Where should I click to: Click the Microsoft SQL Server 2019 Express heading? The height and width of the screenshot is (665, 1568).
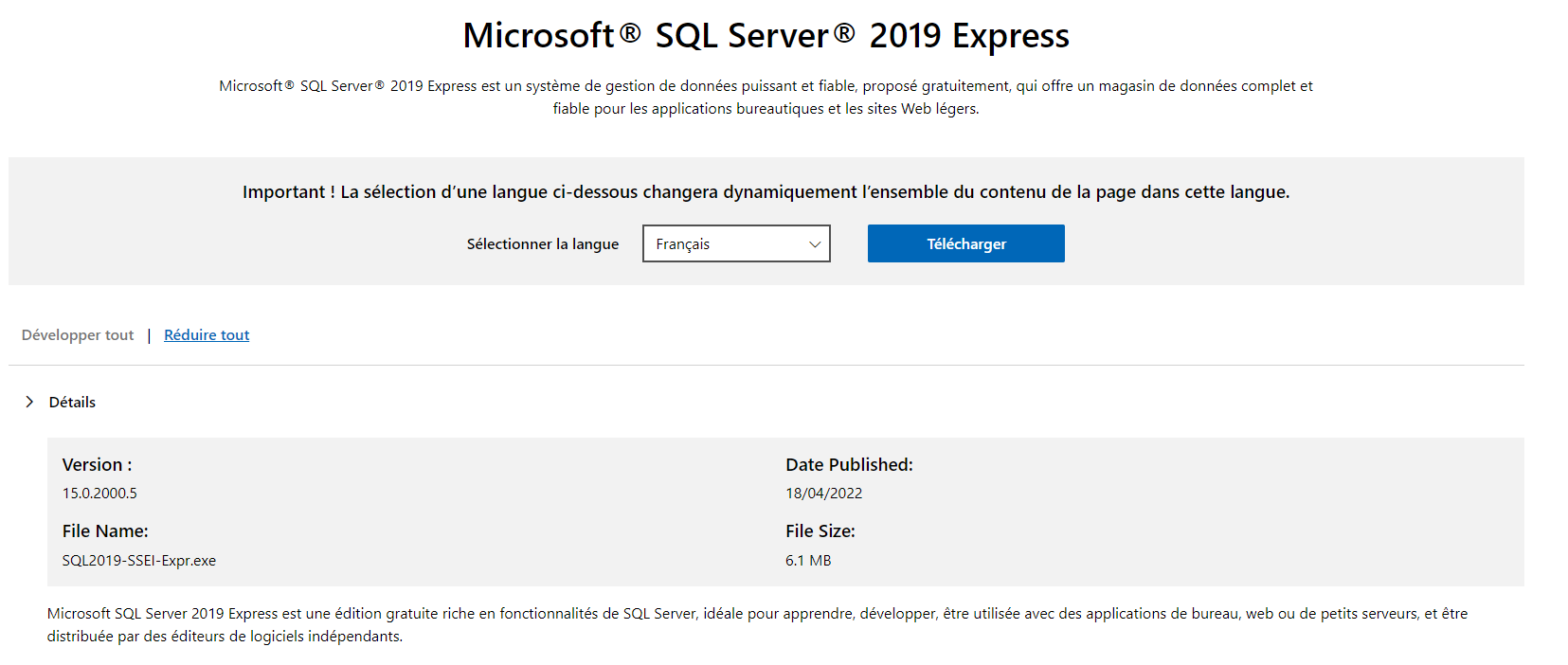click(766, 36)
